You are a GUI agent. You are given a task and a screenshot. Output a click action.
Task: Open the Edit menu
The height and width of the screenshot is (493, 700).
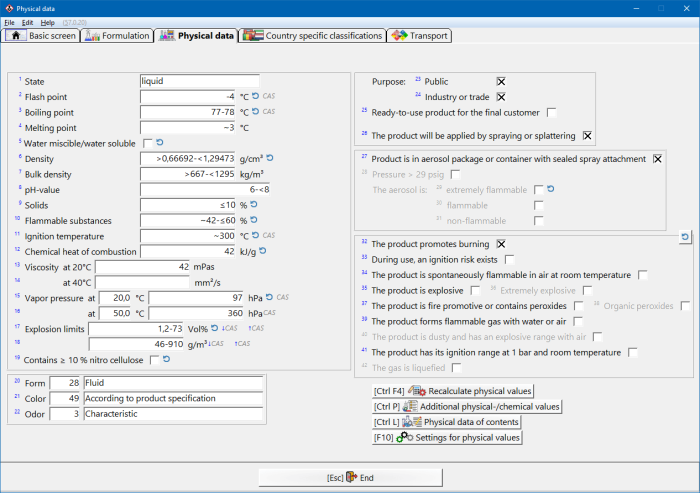tap(27, 22)
